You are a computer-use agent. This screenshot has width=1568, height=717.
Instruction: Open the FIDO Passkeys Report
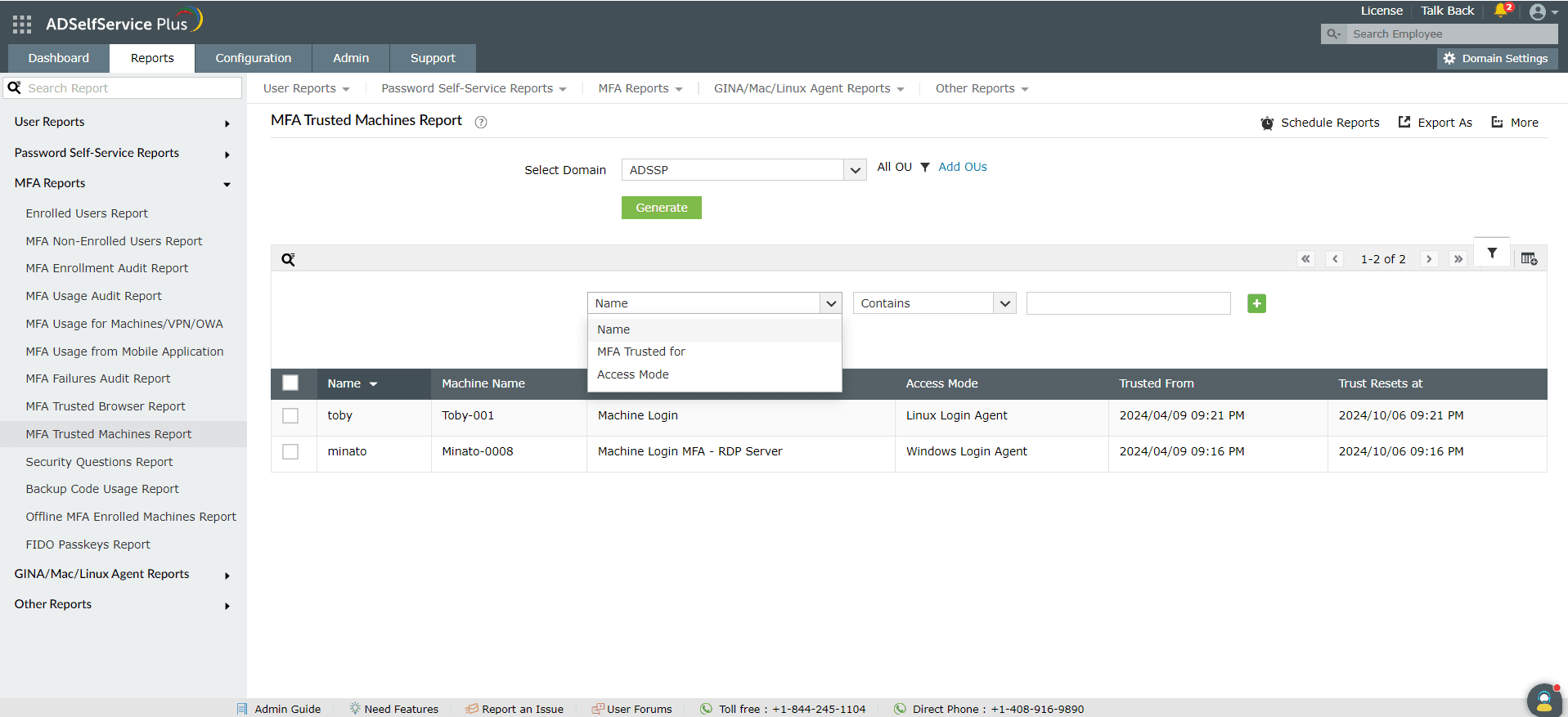88,544
